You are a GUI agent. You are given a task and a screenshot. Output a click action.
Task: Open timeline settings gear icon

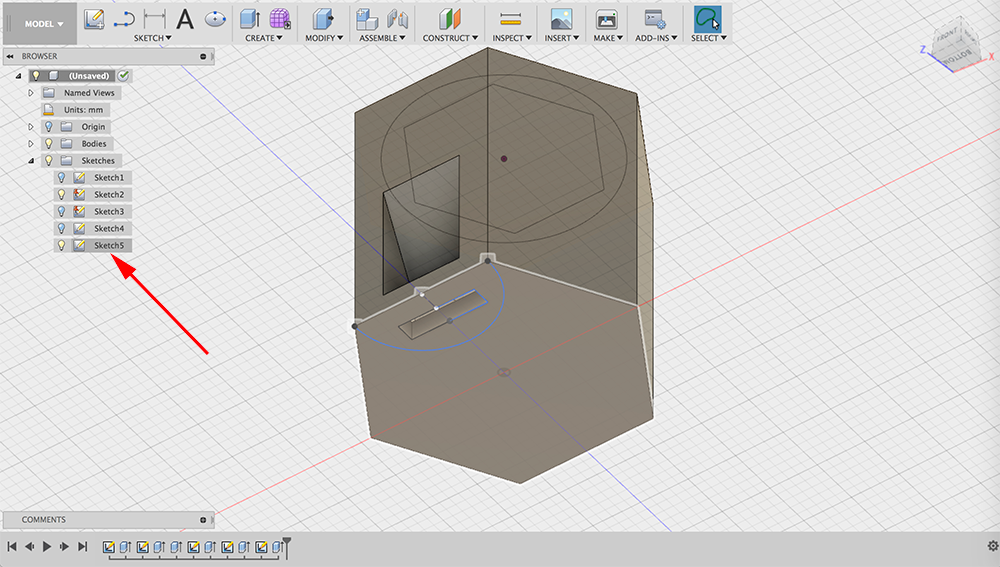pos(992,546)
